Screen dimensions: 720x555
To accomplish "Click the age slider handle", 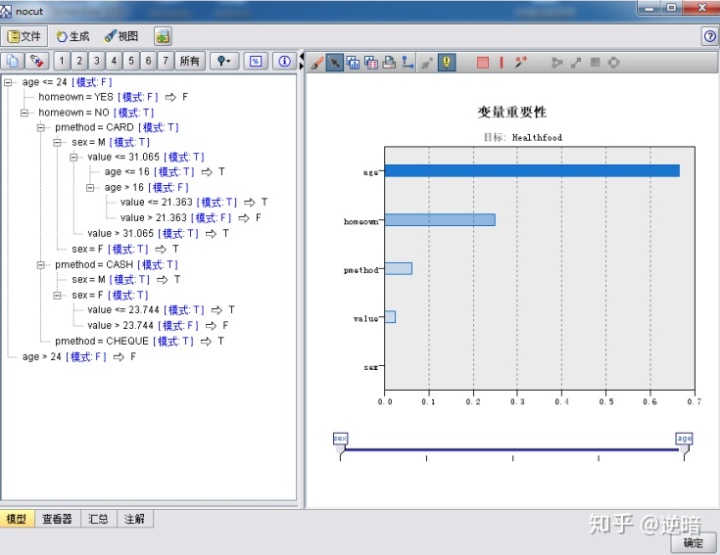I will [x=684, y=443].
